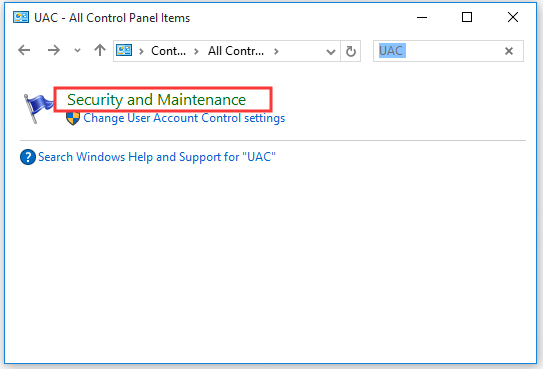Open recent locations dropdown chevron
Image resolution: width=543 pixels, height=369 pixels.
point(78,51)
